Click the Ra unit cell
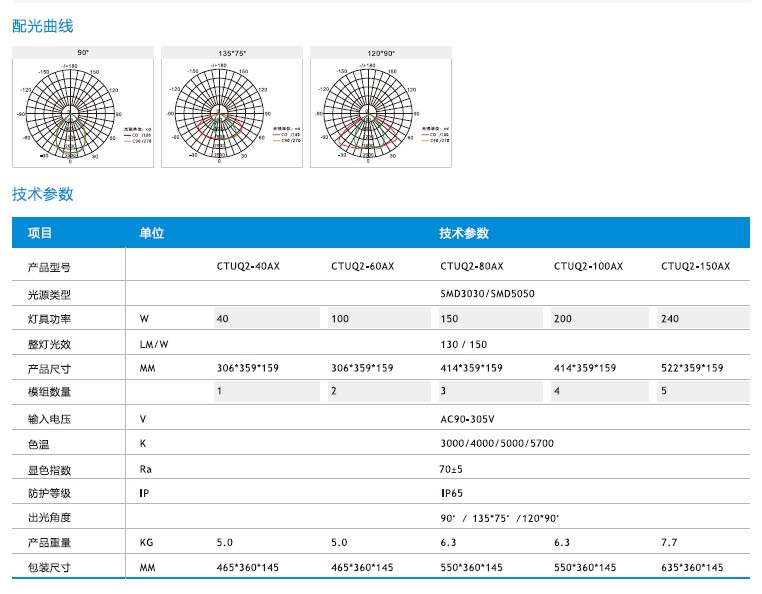The image size is (762, 594). (x=146, y=469)
